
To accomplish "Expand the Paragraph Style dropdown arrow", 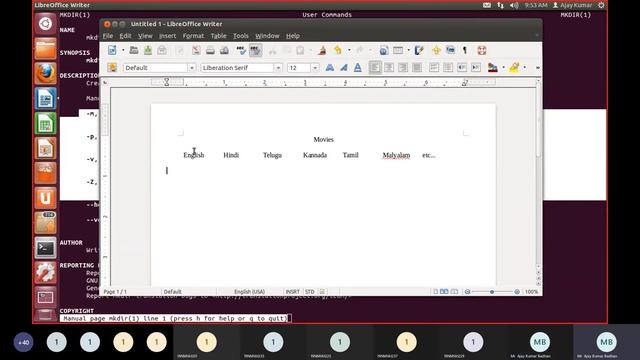I will click(x=191, y=68).
